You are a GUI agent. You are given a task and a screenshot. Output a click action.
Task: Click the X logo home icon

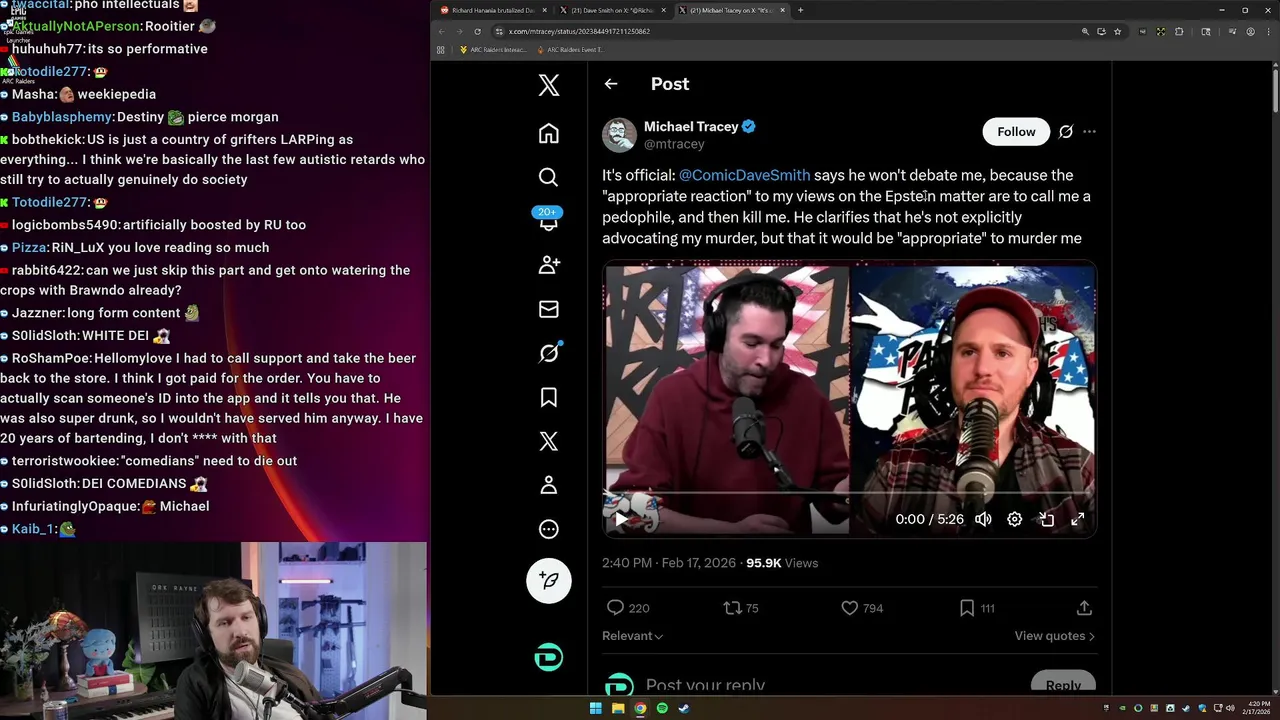click(x=548, y=85)
